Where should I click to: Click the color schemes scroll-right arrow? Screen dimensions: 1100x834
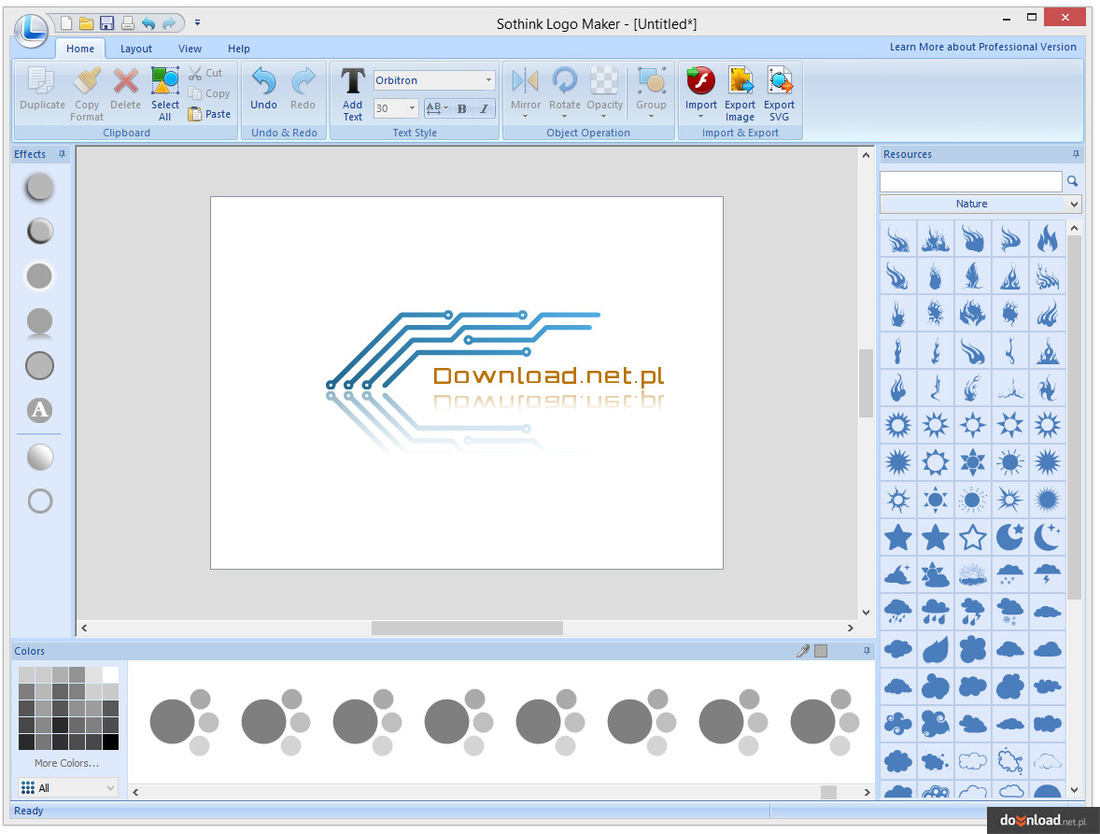pos(867,792)
